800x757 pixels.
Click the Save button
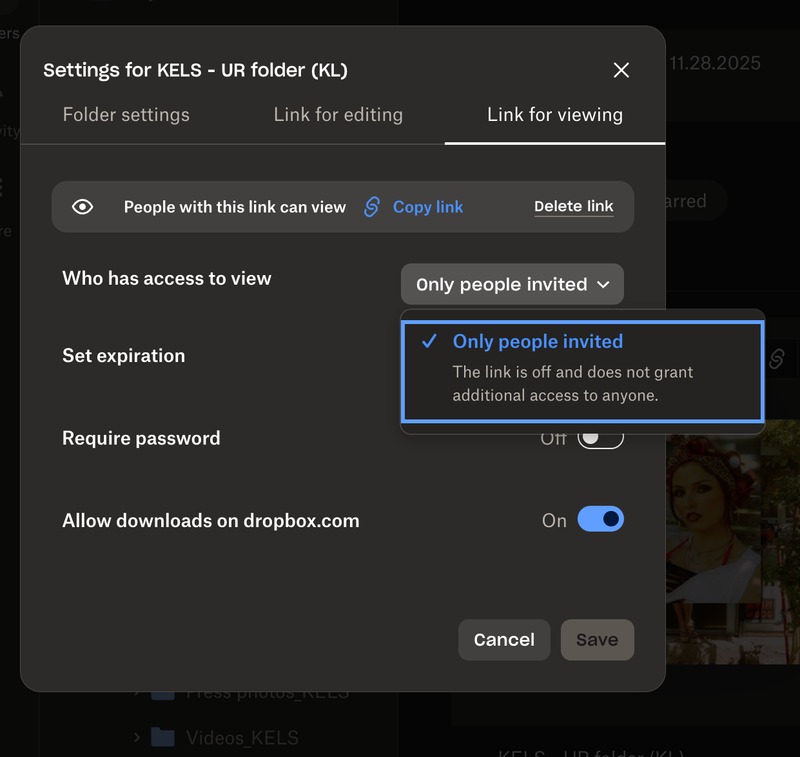pyautogui.click(x=597, y=640)
